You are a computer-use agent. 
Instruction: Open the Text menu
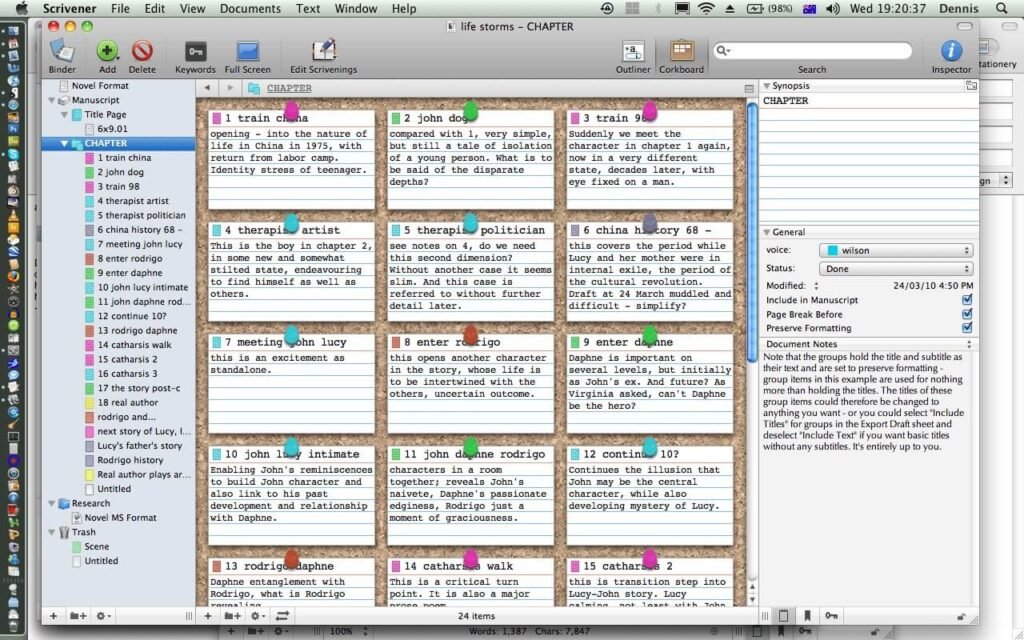(308, 8)
